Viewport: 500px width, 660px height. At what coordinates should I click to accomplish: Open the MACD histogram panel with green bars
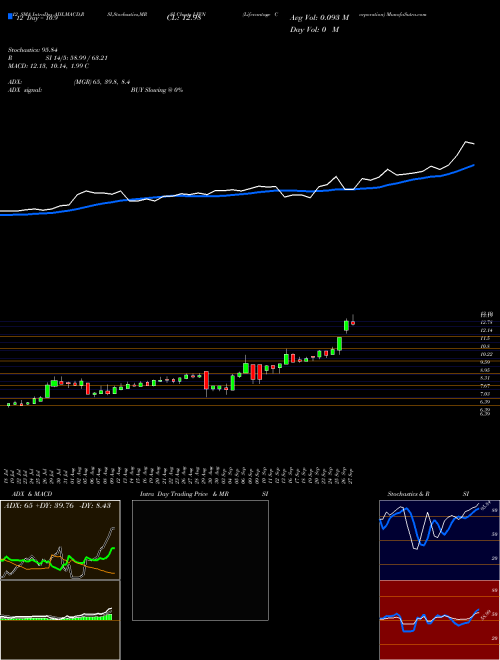(60, 620)
